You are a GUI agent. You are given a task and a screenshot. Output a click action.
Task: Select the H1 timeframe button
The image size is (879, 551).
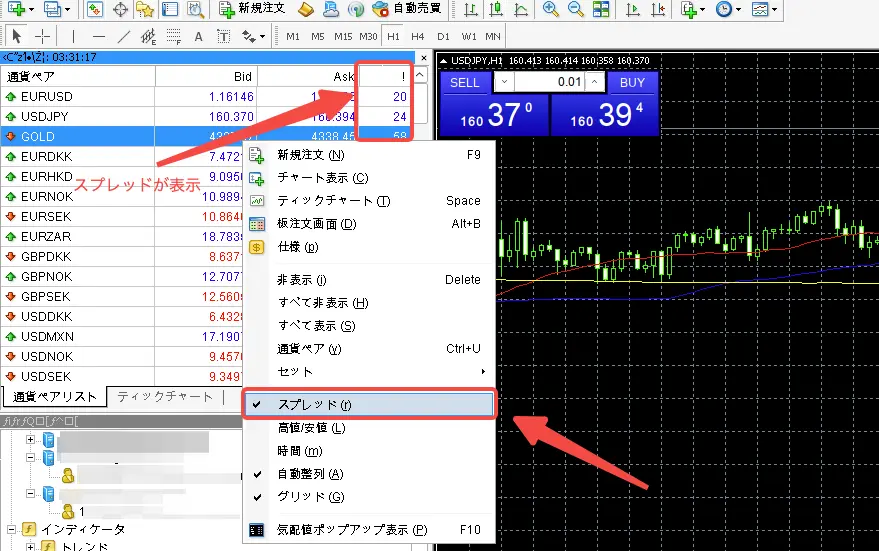click(x=394, y=36)
